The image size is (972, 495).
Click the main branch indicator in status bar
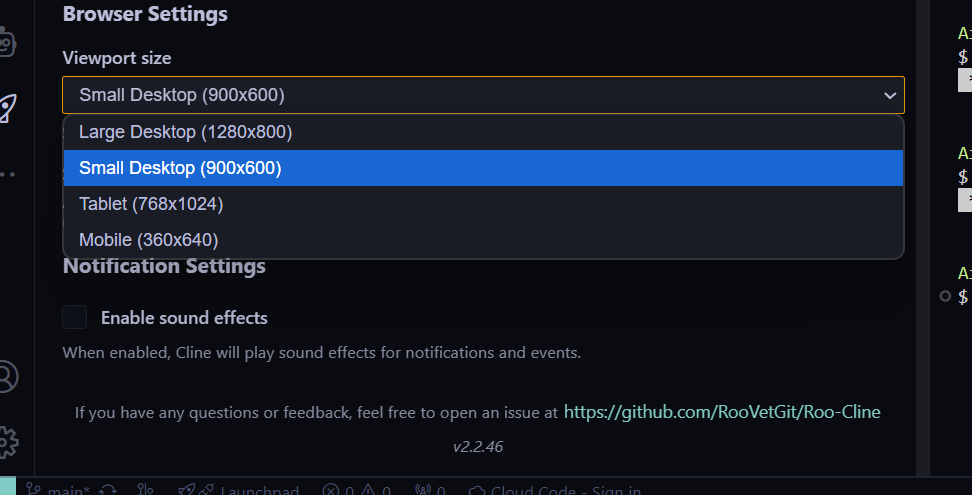point(58,490)
